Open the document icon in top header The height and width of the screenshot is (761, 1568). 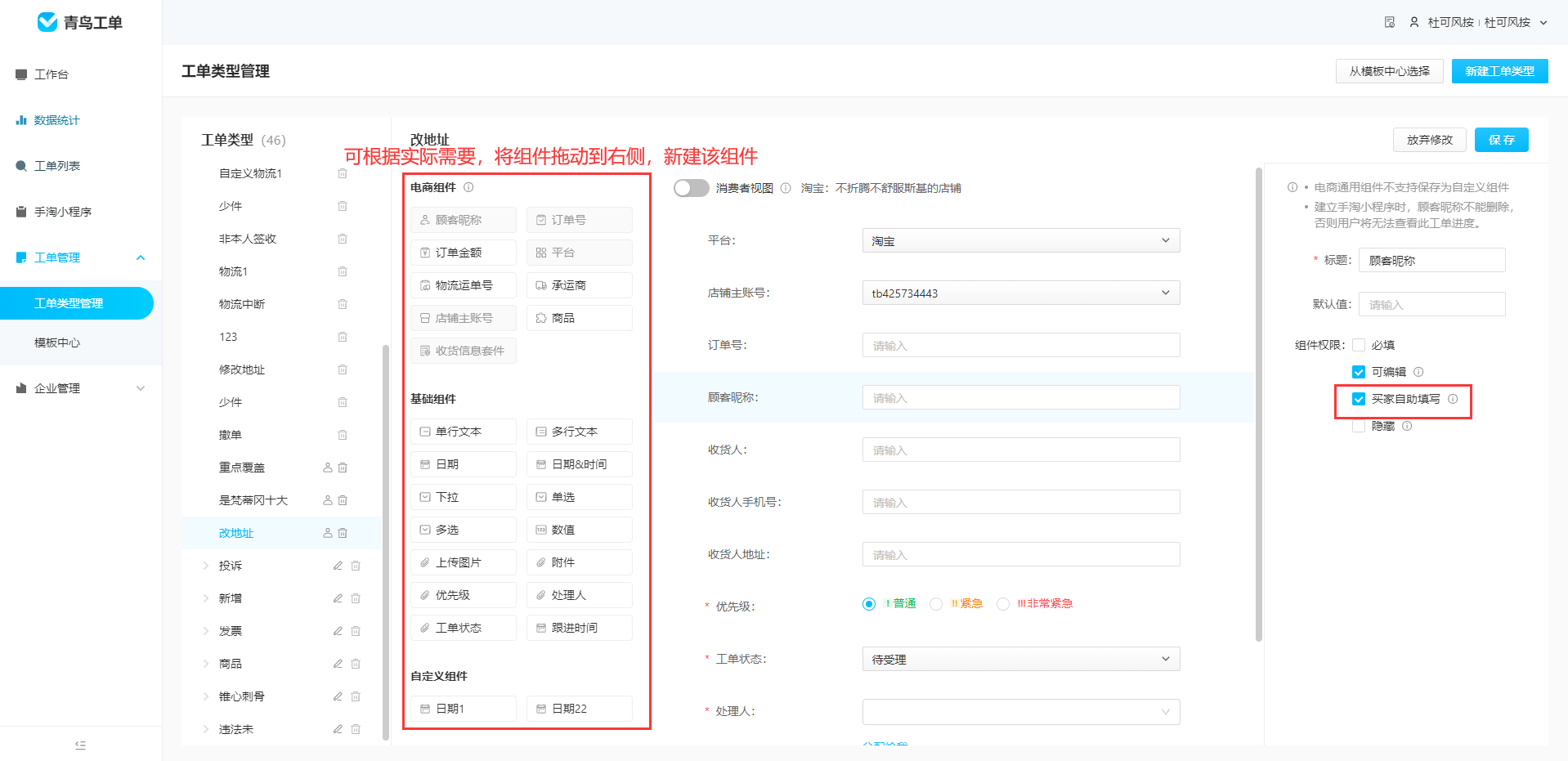[1390, 22]
